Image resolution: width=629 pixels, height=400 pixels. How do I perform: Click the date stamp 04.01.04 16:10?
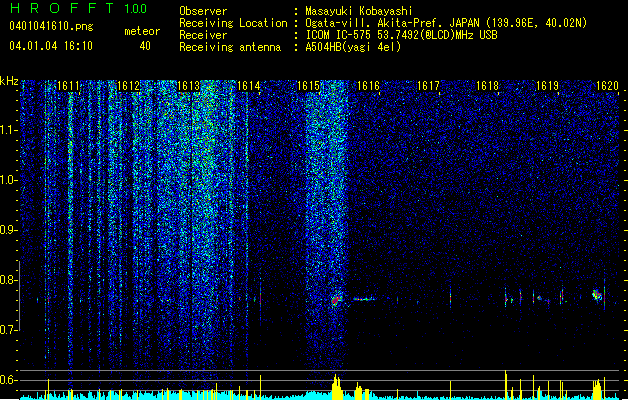51,46
